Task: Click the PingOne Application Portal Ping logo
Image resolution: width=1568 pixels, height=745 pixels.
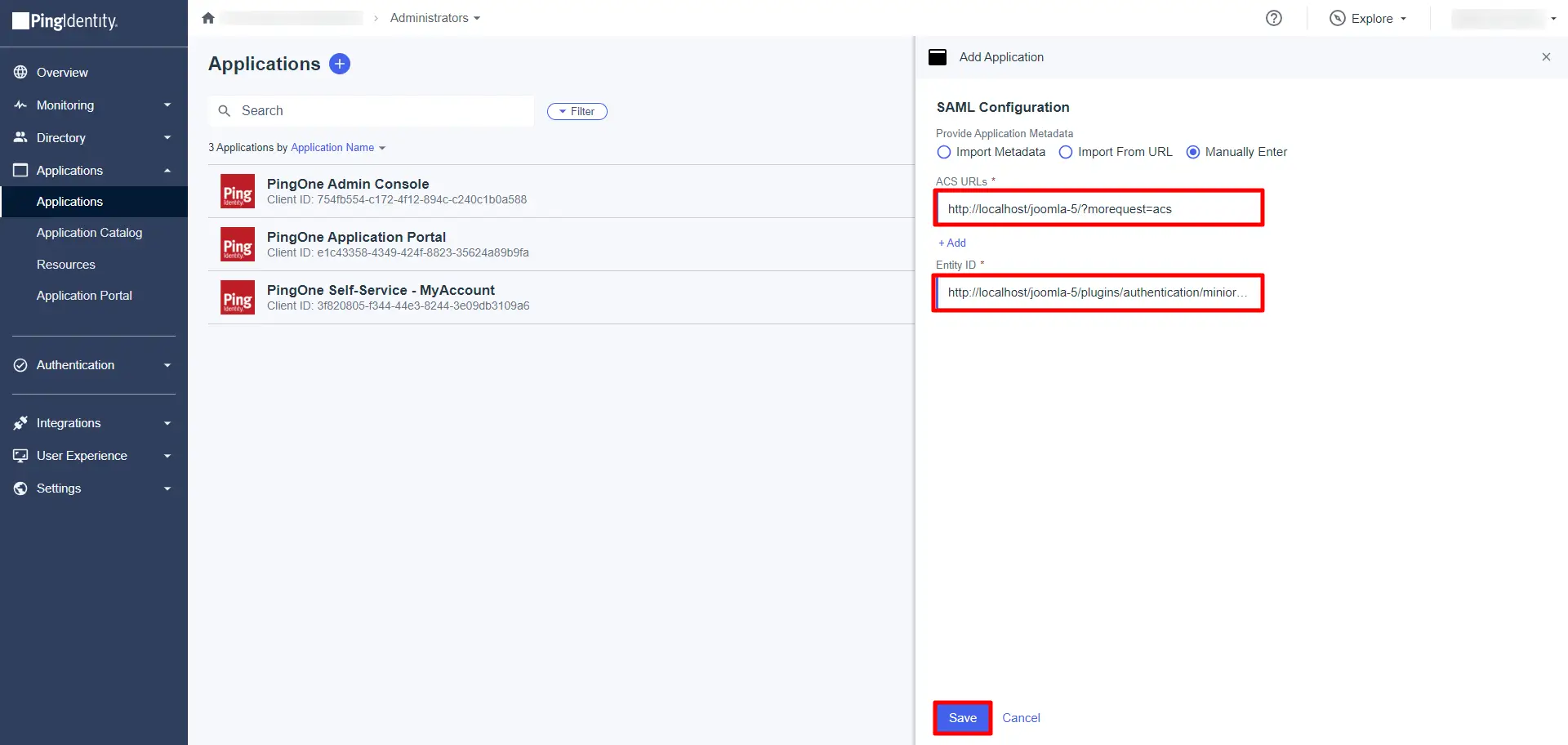Action: coord(238,244)
